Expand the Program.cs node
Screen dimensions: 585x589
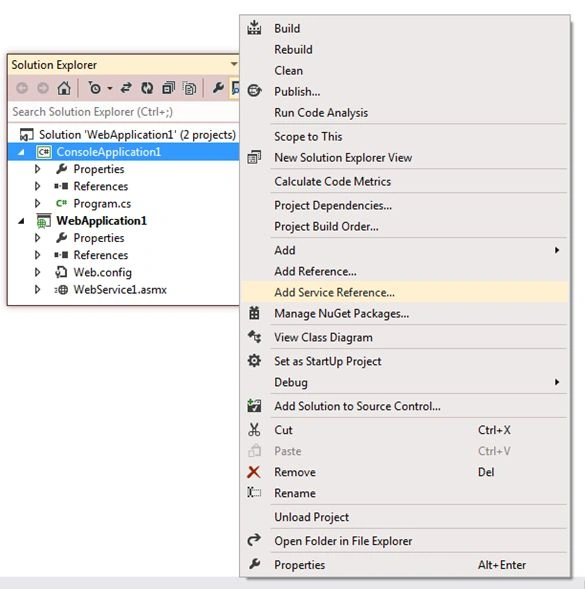tap(37, 204)
